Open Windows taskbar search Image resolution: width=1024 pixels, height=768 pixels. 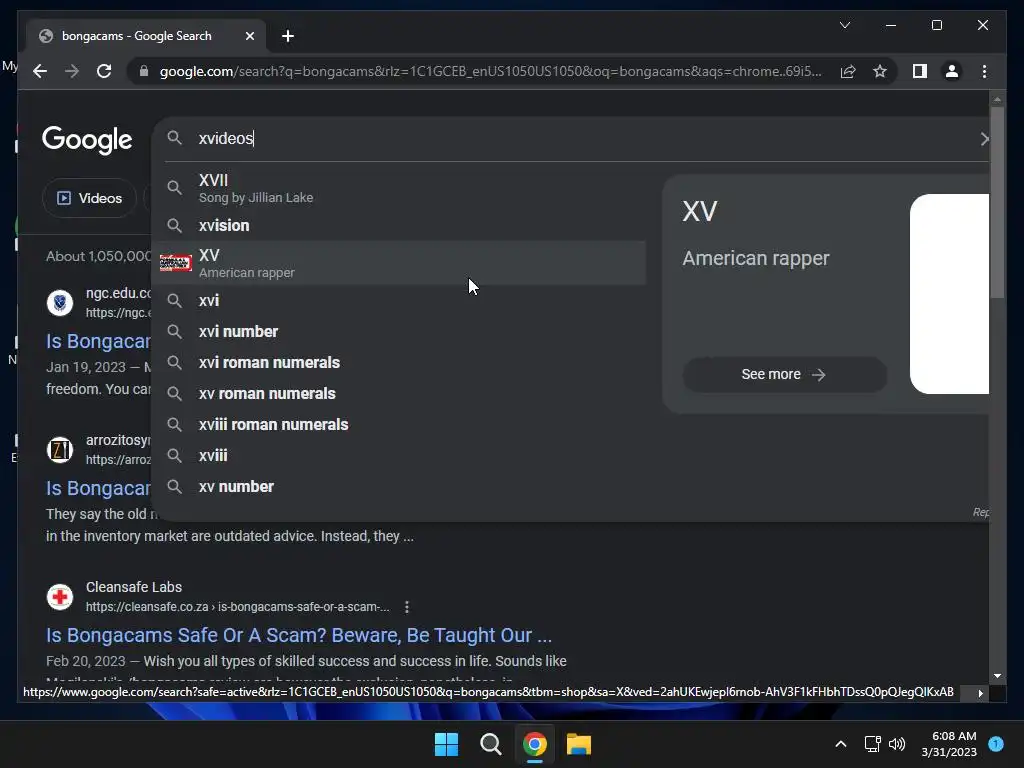490,744
